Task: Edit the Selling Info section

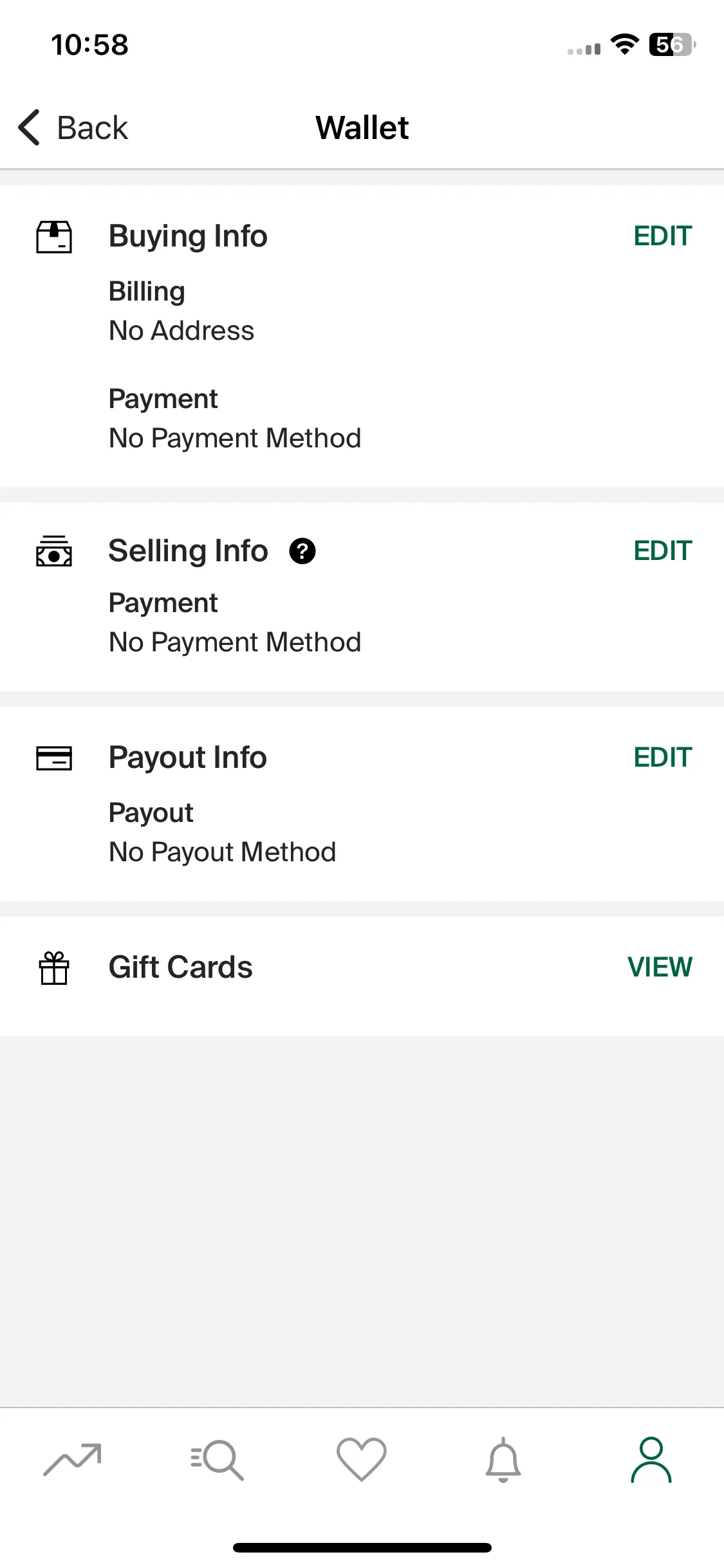Action: tap(663, 551)
